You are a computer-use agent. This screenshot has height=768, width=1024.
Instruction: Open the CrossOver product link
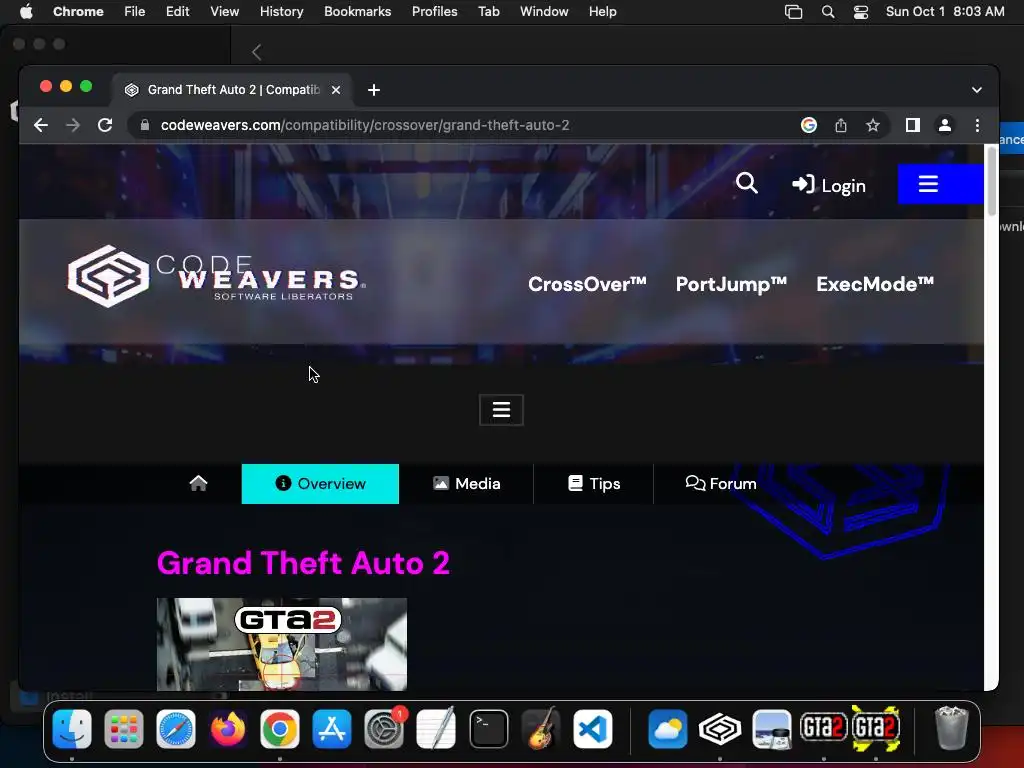click(587, 284)
